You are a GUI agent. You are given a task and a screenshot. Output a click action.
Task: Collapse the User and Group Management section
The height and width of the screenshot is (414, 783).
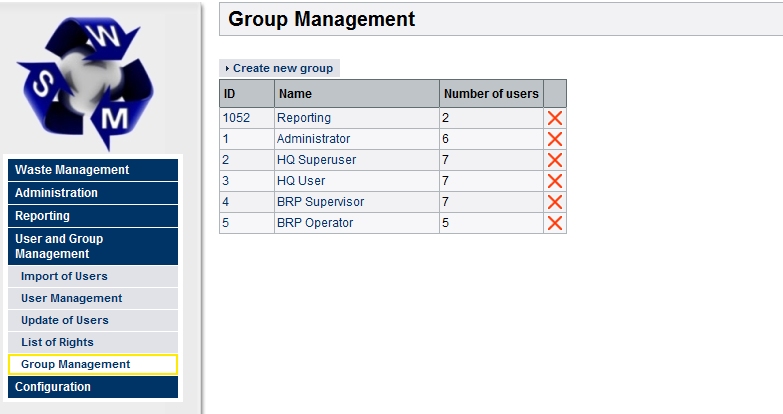tap(59, 246)
